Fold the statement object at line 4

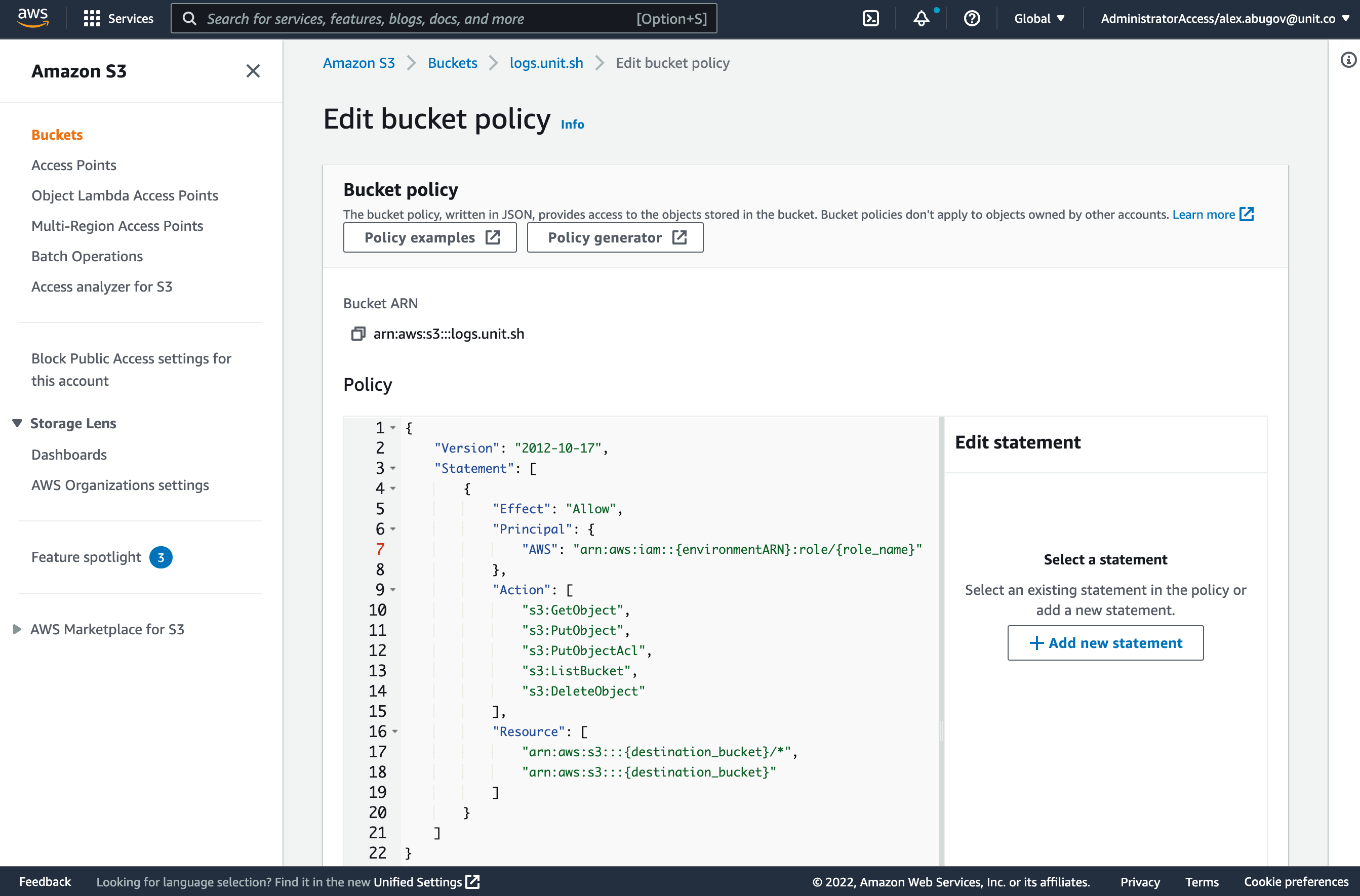pyautogui.click(x=392, y=488)
